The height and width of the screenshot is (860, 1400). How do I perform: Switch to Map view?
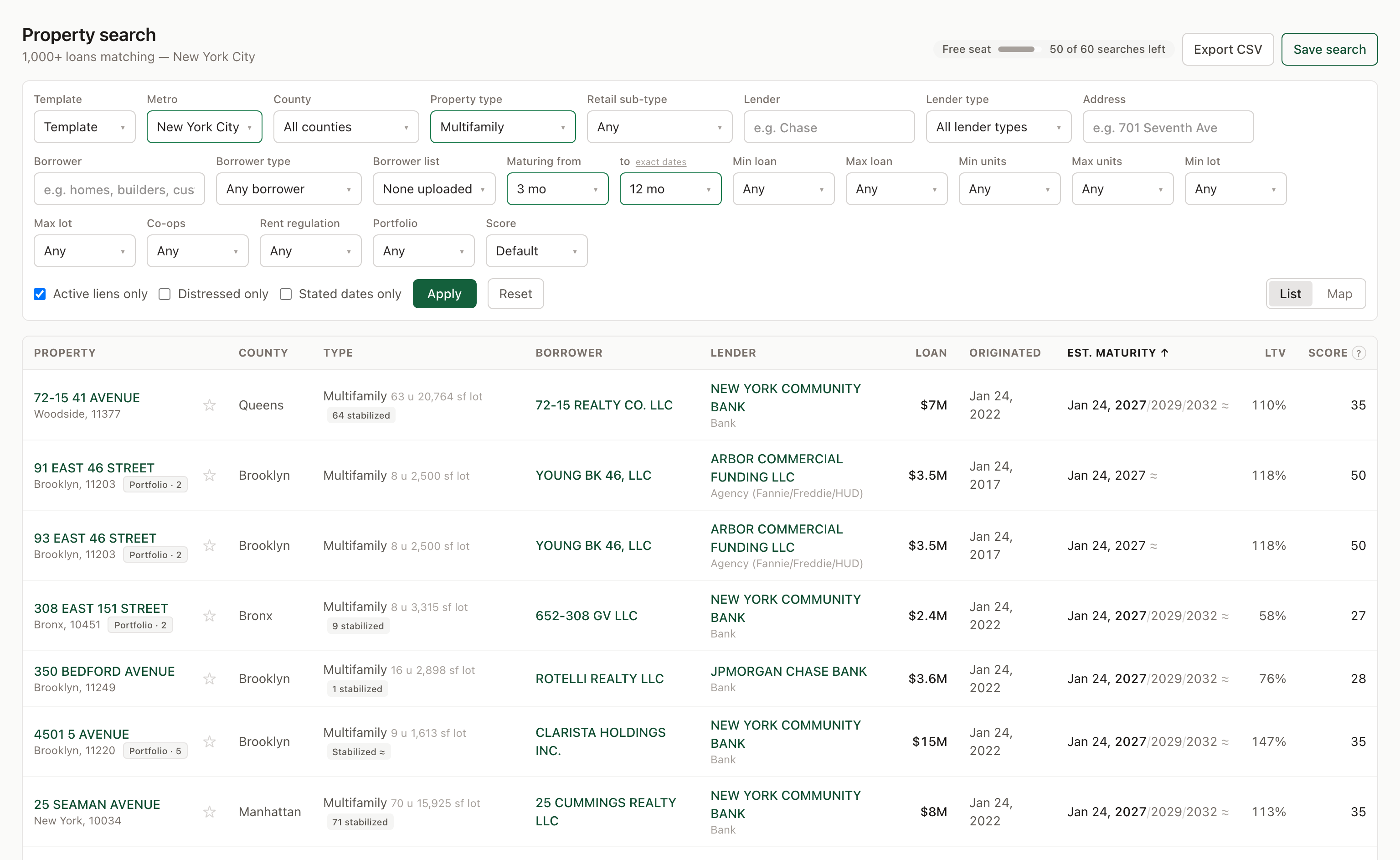pos(1339,294)
